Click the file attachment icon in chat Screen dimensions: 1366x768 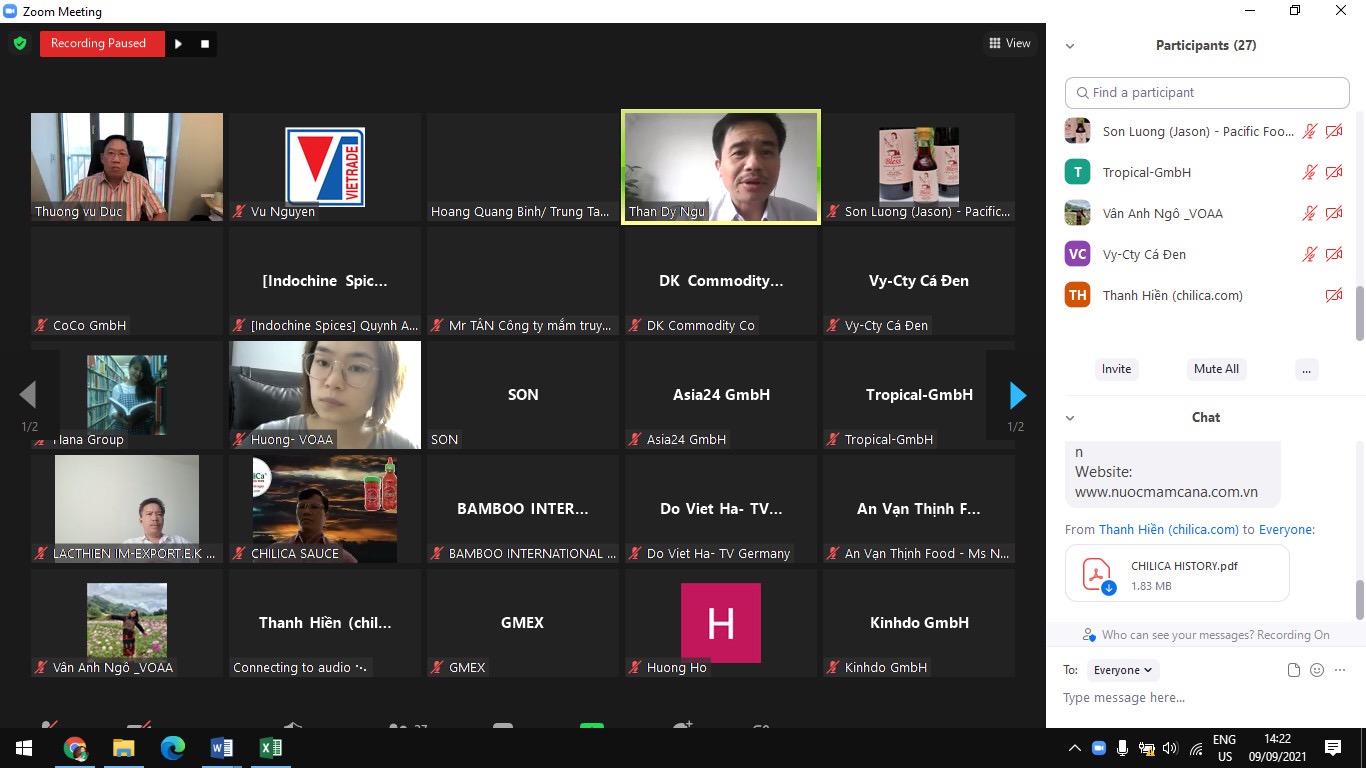[x=1293, y=670]
